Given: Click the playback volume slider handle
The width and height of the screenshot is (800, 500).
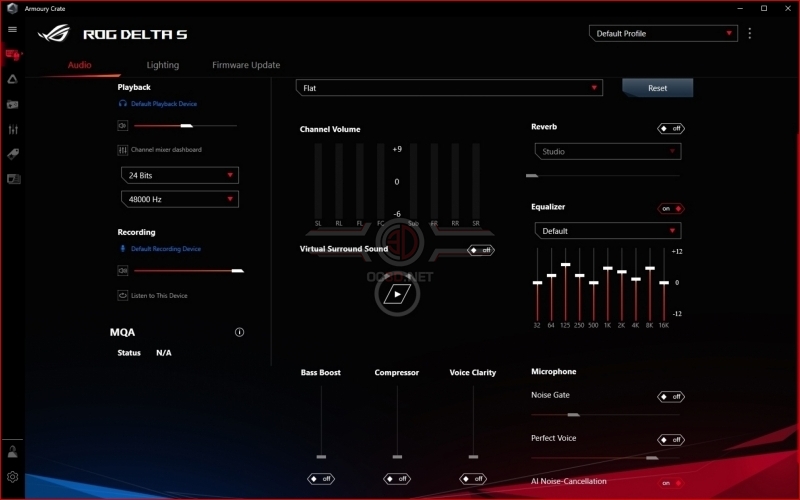Looking at the screenshot, I should tap(187, 126).
